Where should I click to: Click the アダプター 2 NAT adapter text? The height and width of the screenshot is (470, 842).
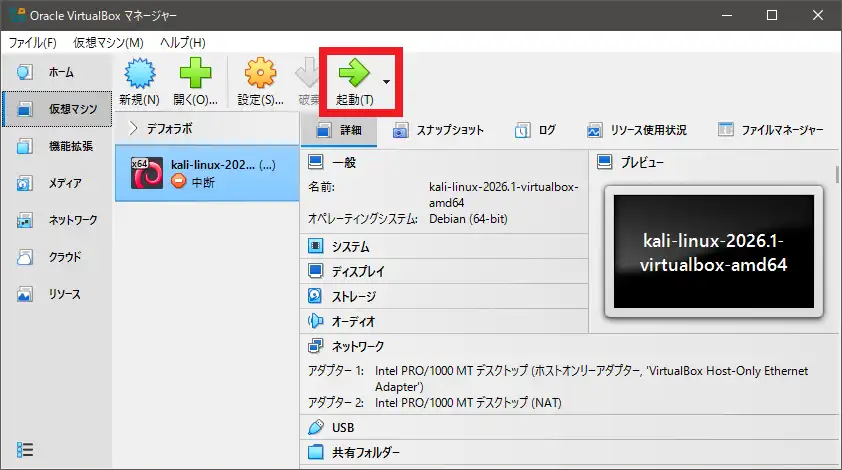click(468, 403)
